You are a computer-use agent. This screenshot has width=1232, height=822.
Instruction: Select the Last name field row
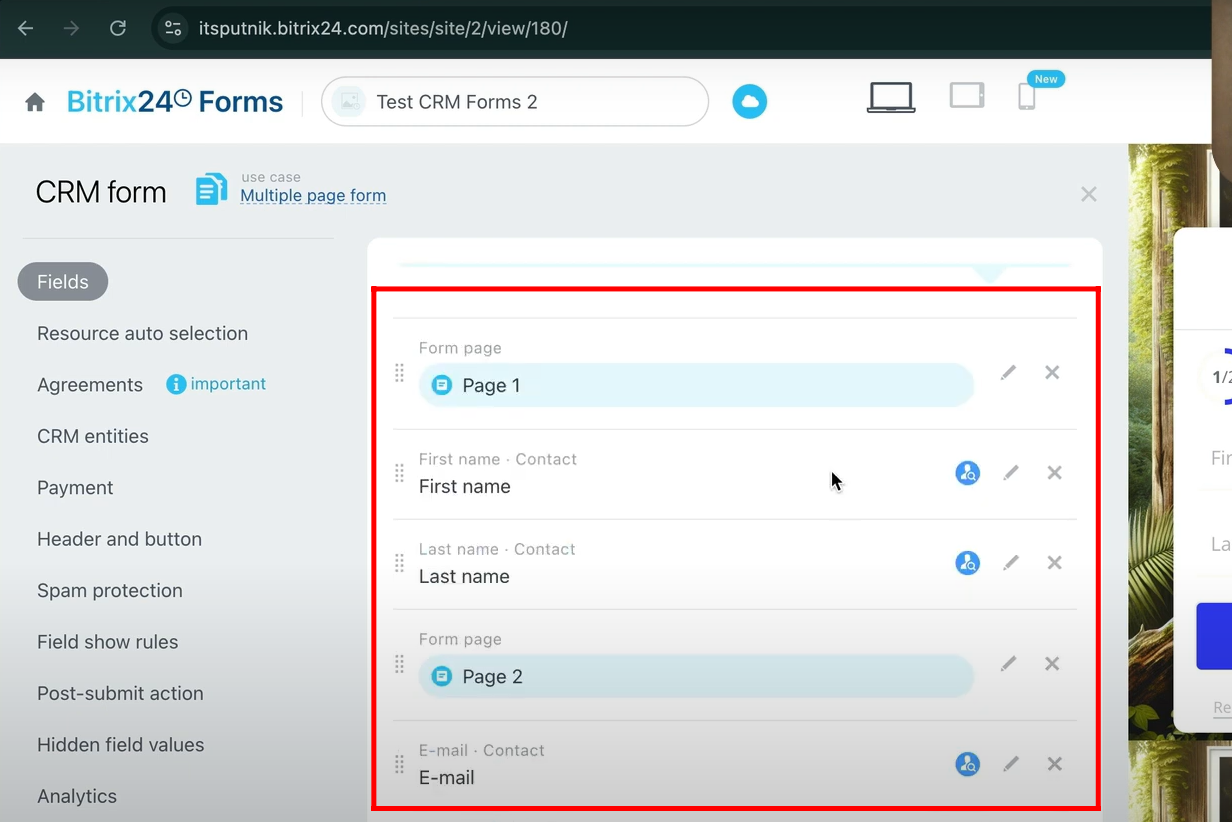point(735,564)
